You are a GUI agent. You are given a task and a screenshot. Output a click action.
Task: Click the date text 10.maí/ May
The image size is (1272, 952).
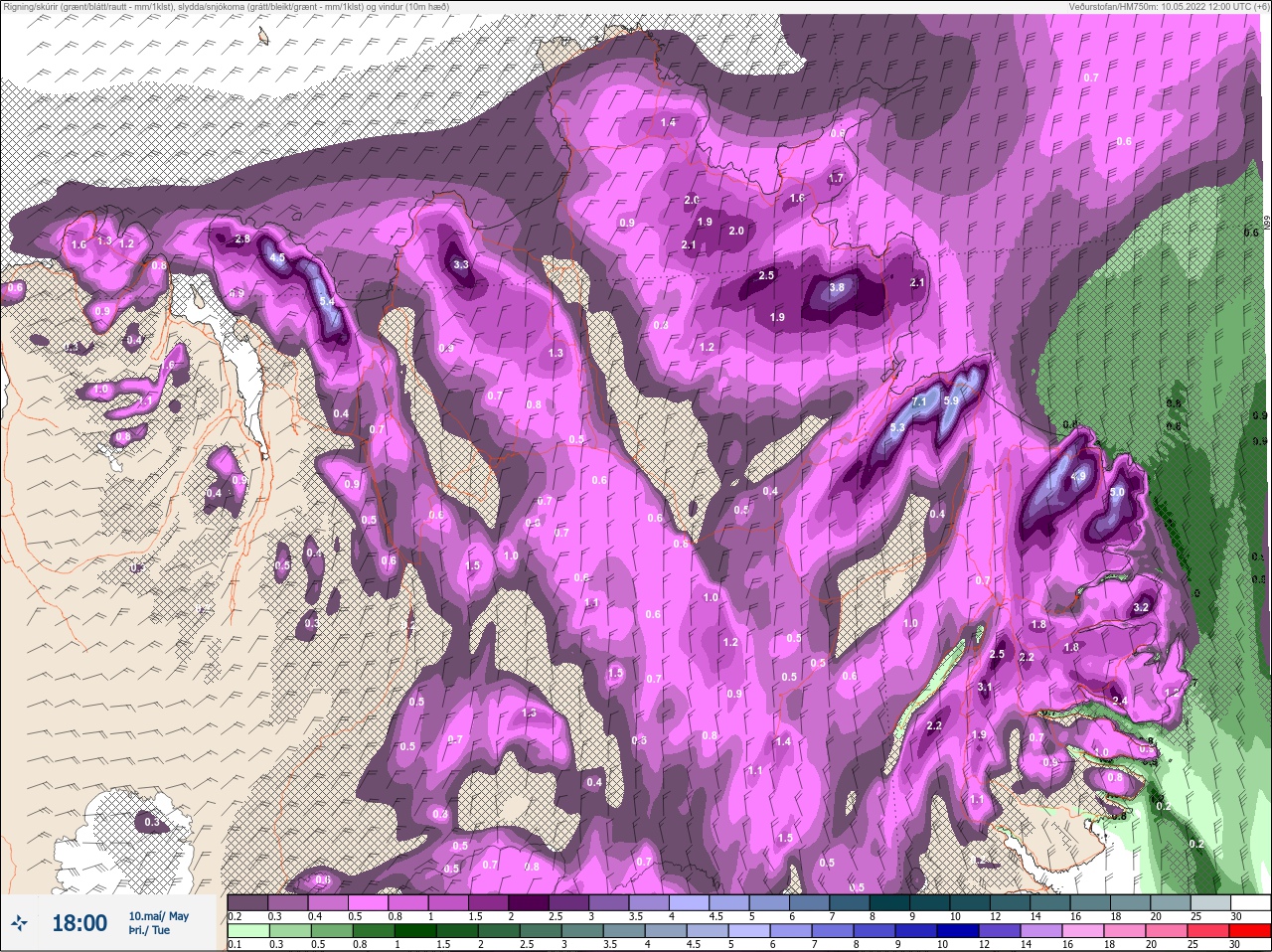click(158, 915)
